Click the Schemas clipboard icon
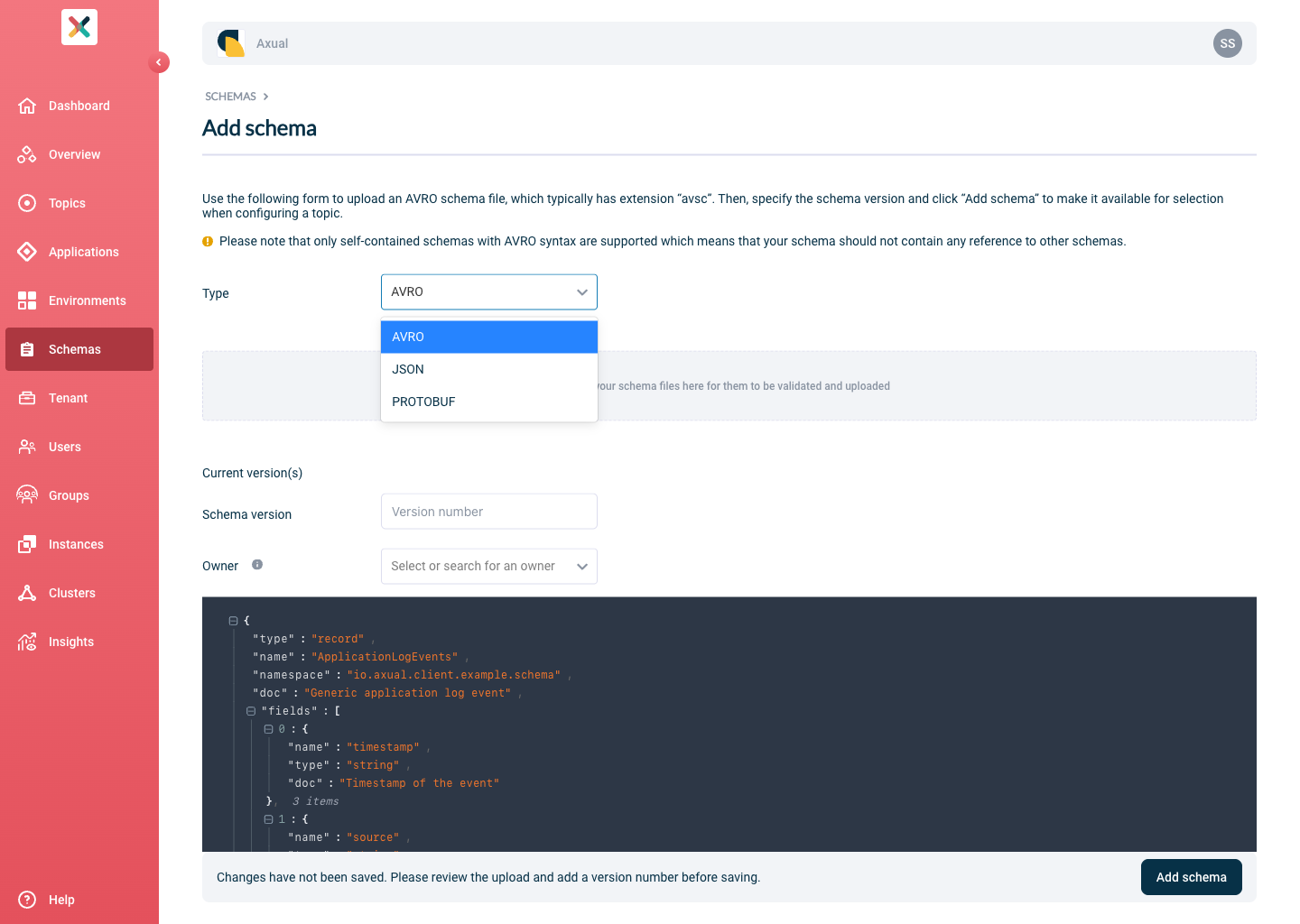Viewport: 1300px width, 924px height. (x=27, y=349)
